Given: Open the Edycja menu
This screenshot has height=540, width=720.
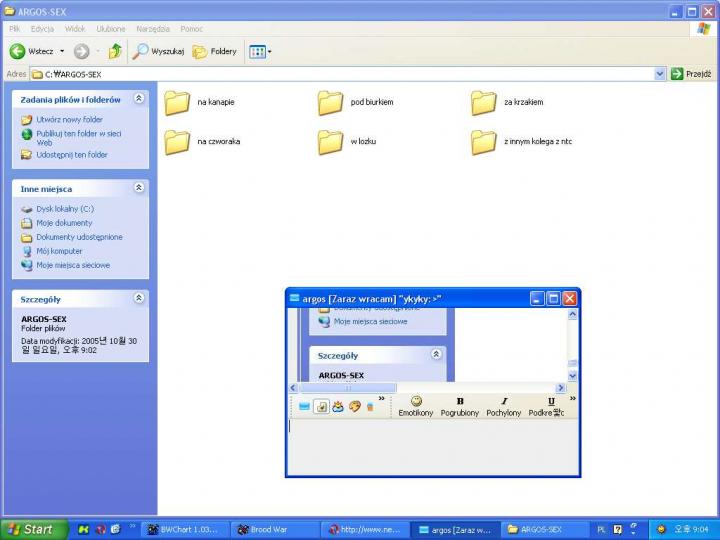Looking at the screenshot, I should coord(43,29).
